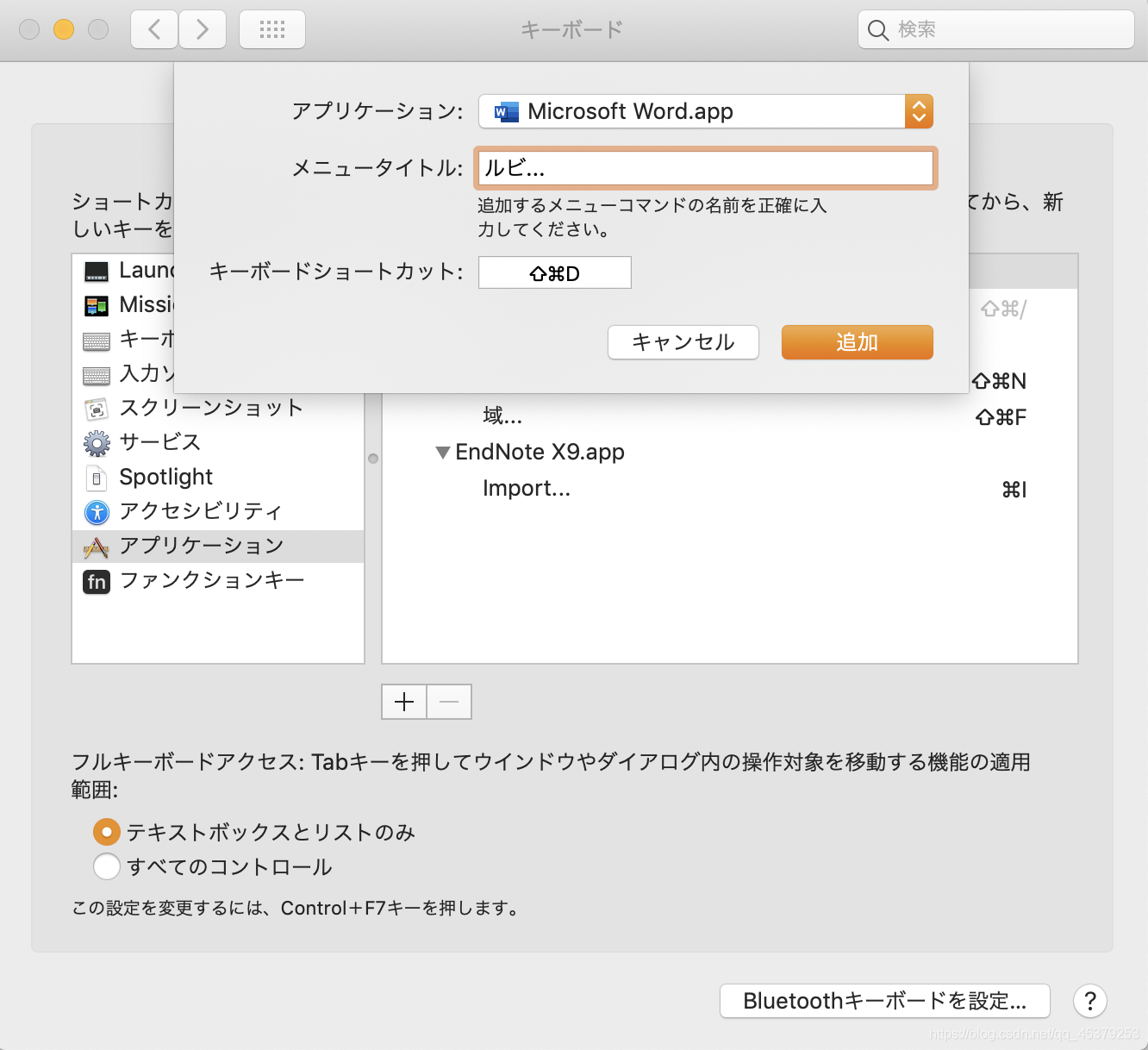
Task: Click the サービス gear icon
Action: (x=97, y=443)
